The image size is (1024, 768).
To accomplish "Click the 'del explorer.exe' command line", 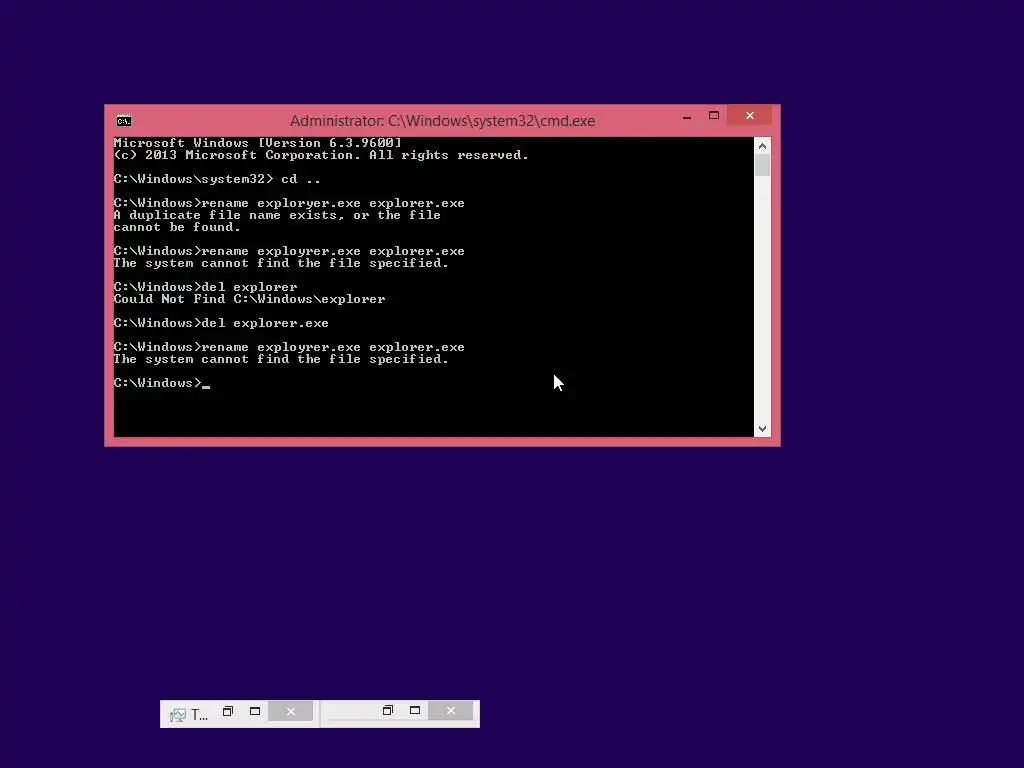I will 221,323.
